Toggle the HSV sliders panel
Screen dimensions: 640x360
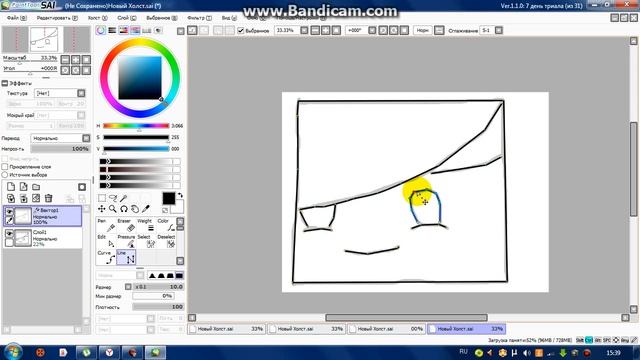[x=124, y=30]
